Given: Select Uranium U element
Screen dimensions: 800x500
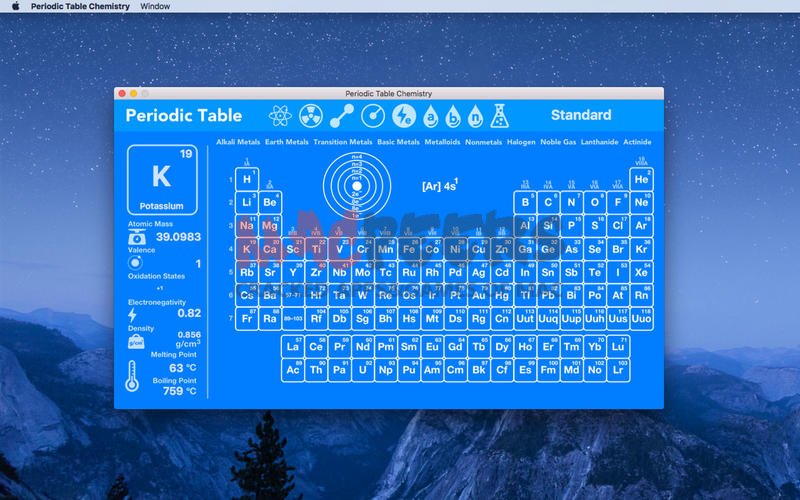Looking at the screenshot, I should coord(363,370).
